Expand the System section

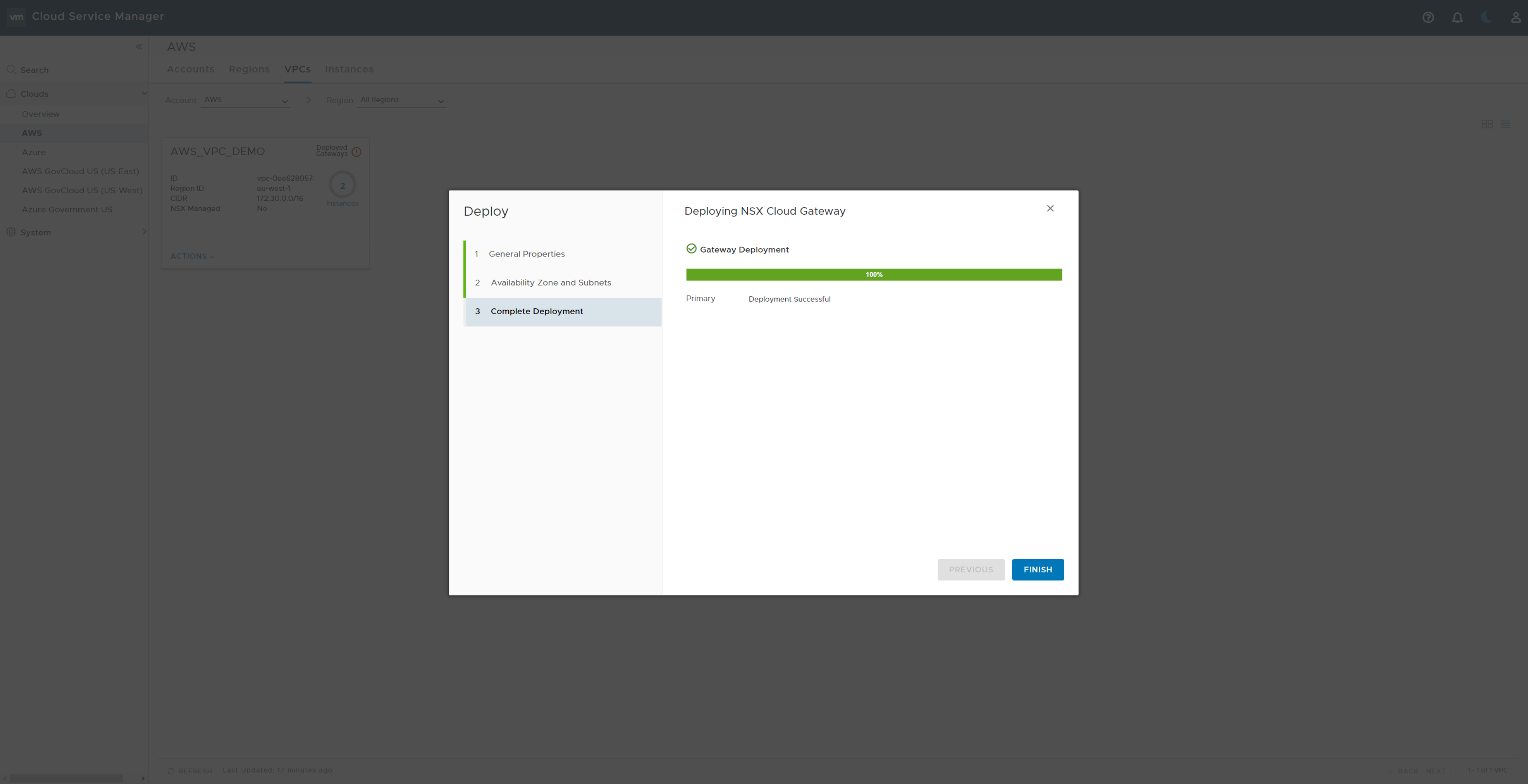pyautogui.click(x=144, y=232)
